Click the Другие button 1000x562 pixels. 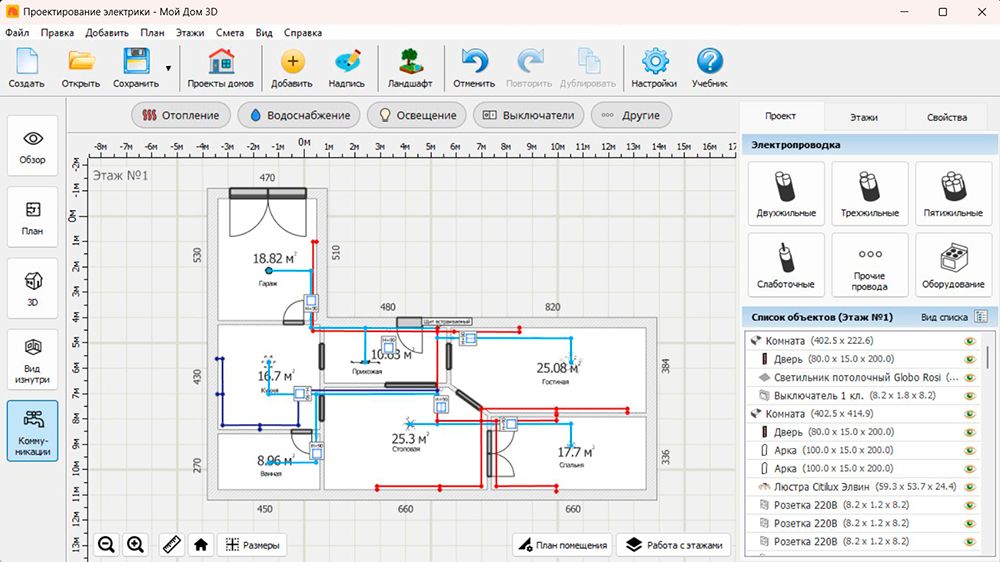pos(631,115)
